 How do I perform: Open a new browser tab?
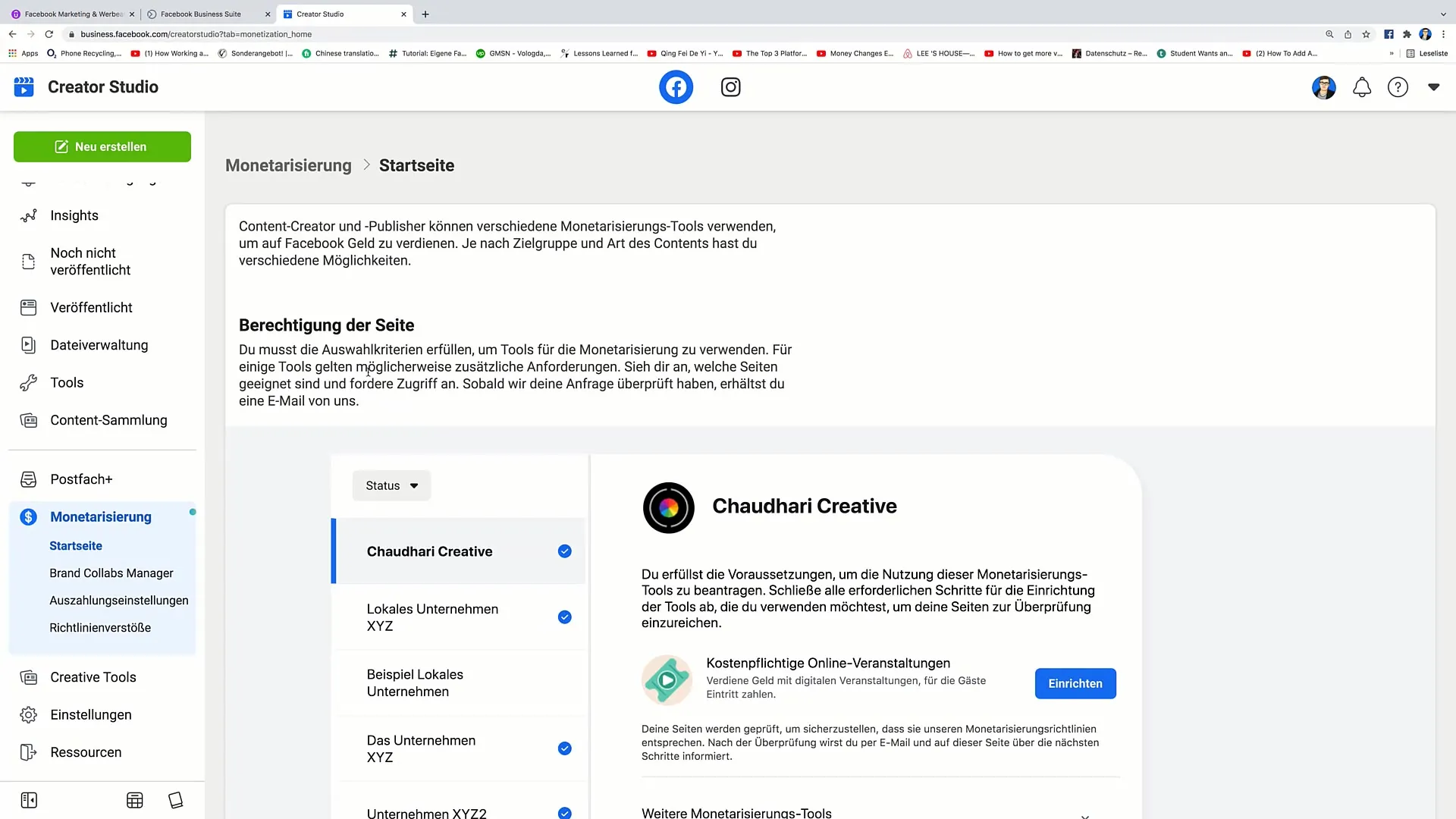click(425, 14)
